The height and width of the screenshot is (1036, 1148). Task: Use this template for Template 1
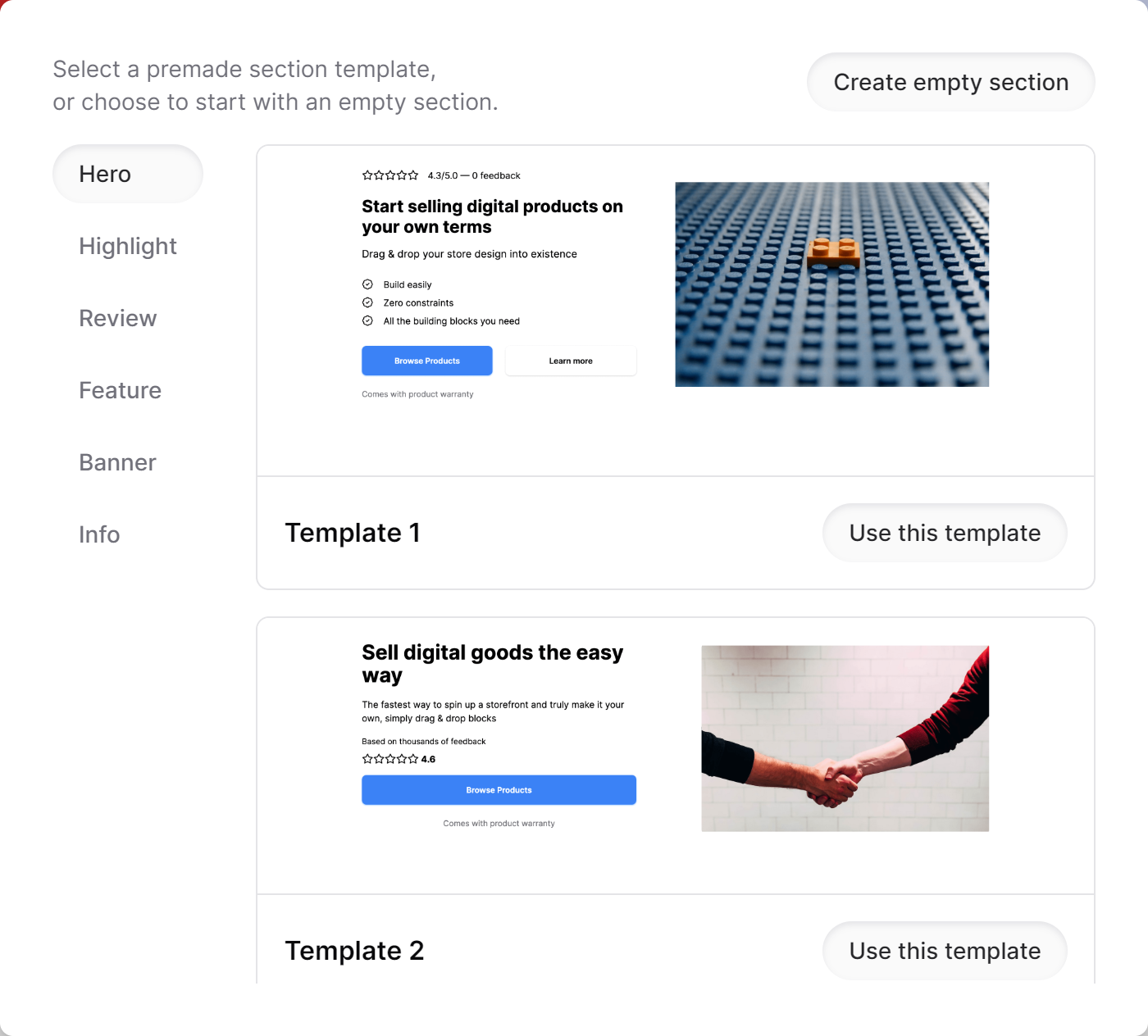[x=945, y=533]
